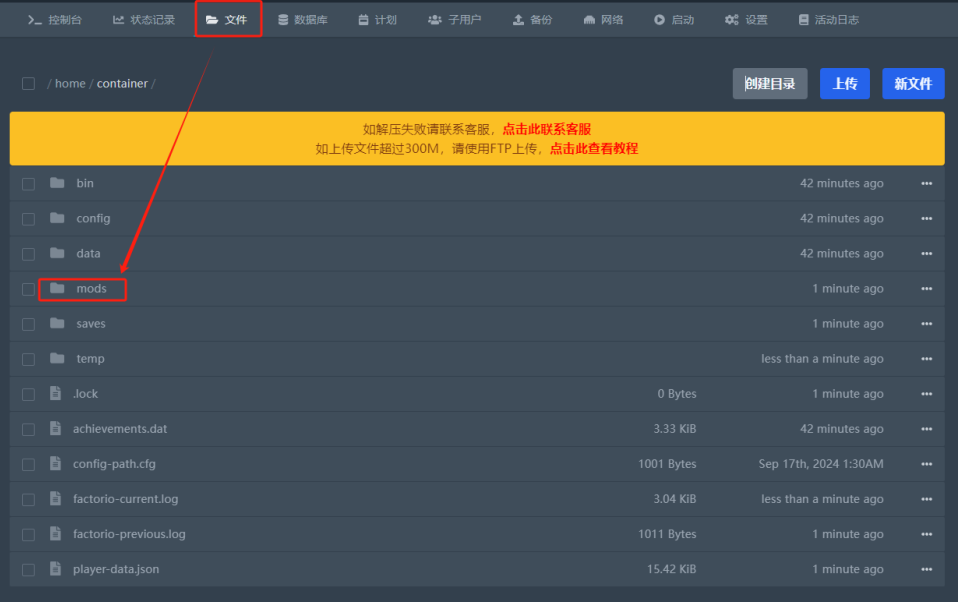Image resolution: width=958 pixels, height=602 pixels.
Task: Open the three-dot menu for .lock file
Action: [x=926, y=394]
